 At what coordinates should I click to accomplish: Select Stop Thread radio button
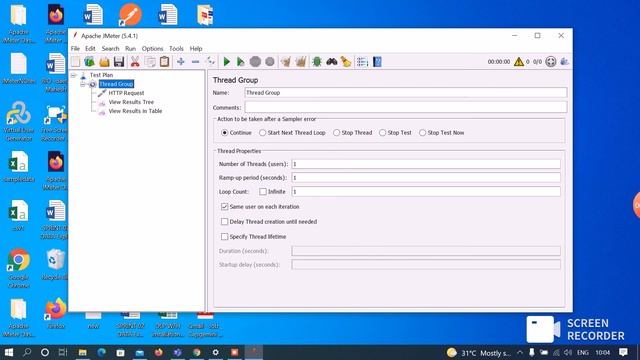[x=336, y=133]
